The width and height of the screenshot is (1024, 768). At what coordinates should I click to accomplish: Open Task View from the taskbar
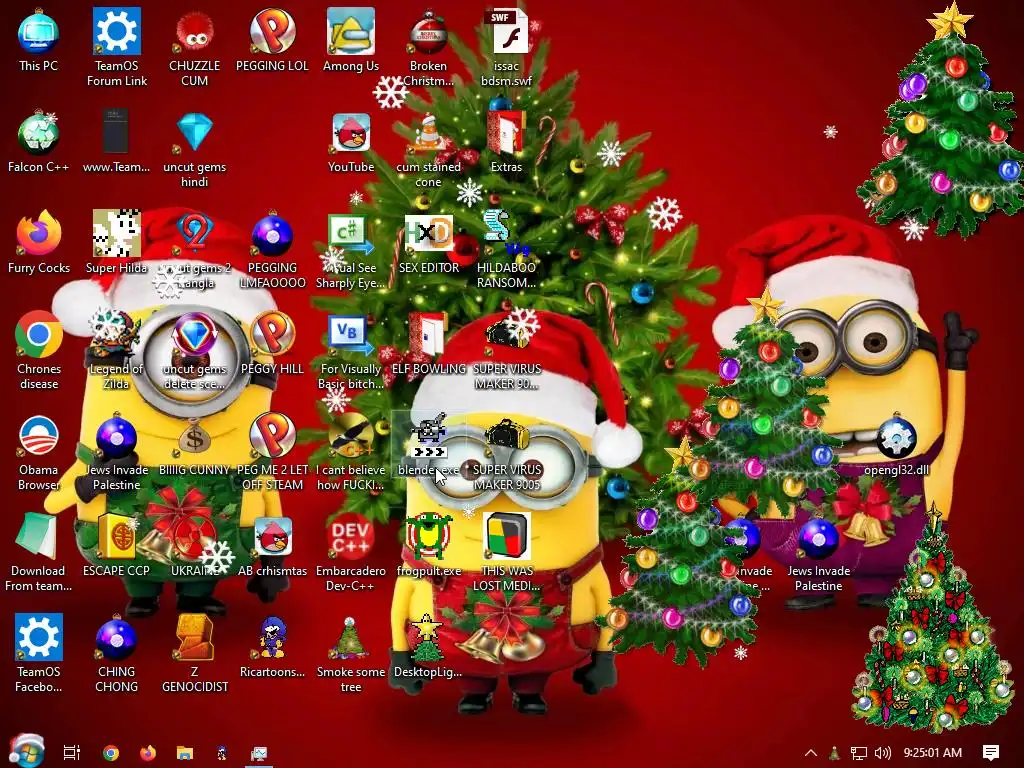72,752
